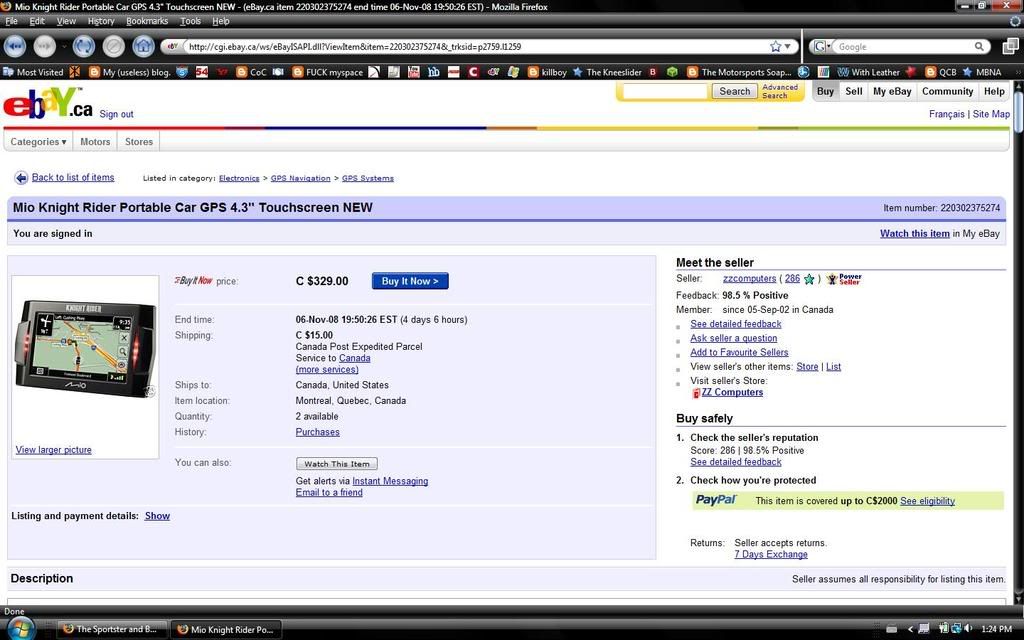Click the Watch This Item button
The image size is (1024, 640).
(x=336, y=464)
